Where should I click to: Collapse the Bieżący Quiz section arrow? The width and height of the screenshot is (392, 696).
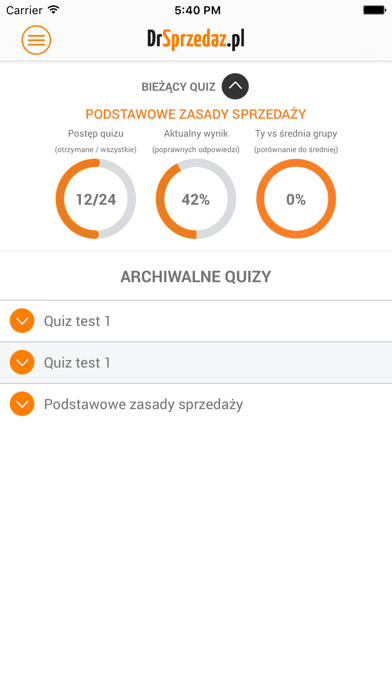pos(235,86)
